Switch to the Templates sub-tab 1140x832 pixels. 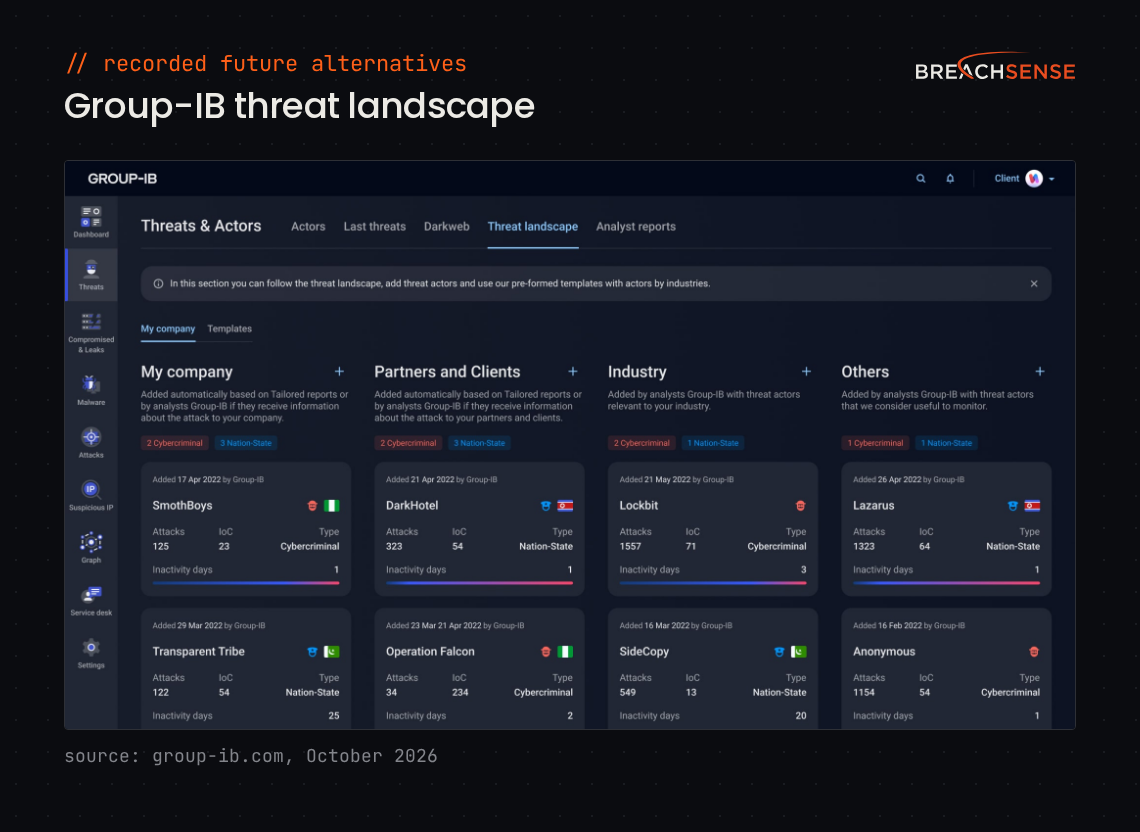pyautogui.click(x=230, y=329)
